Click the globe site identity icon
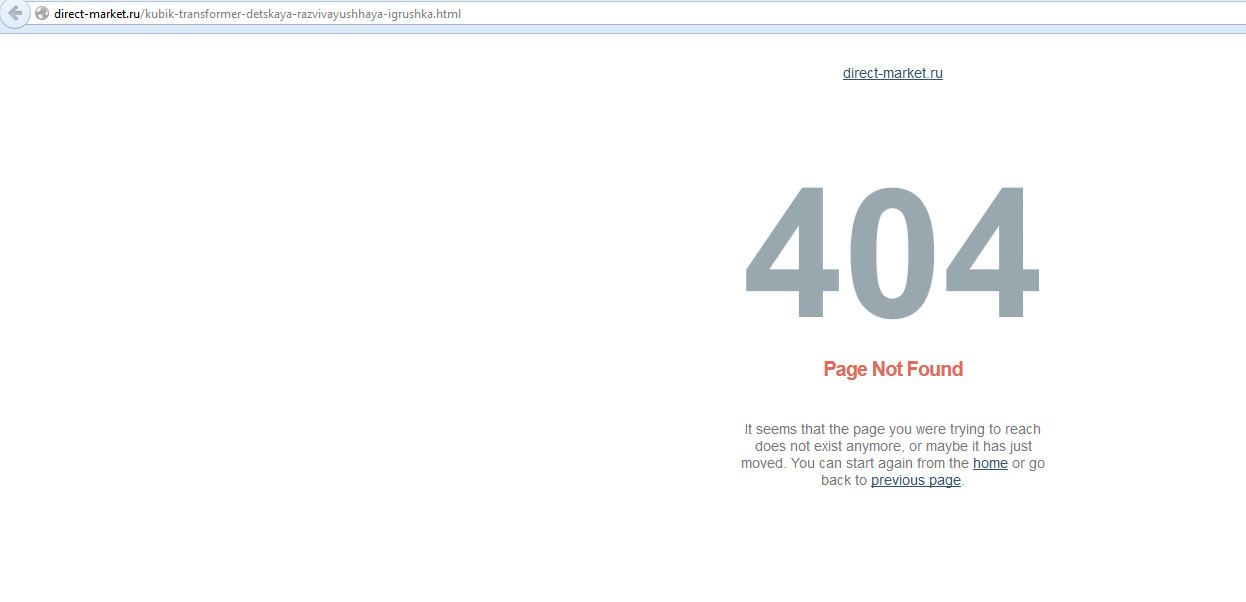The width and height of the screenshot is (1246, 602). (42, 14)
